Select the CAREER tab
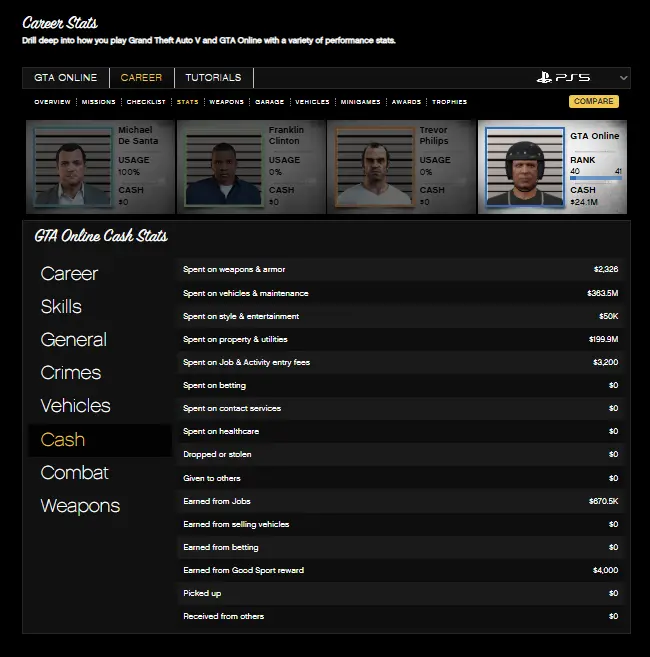The height and width of the screenshot is (657, 650). click(x=141, y=78)
